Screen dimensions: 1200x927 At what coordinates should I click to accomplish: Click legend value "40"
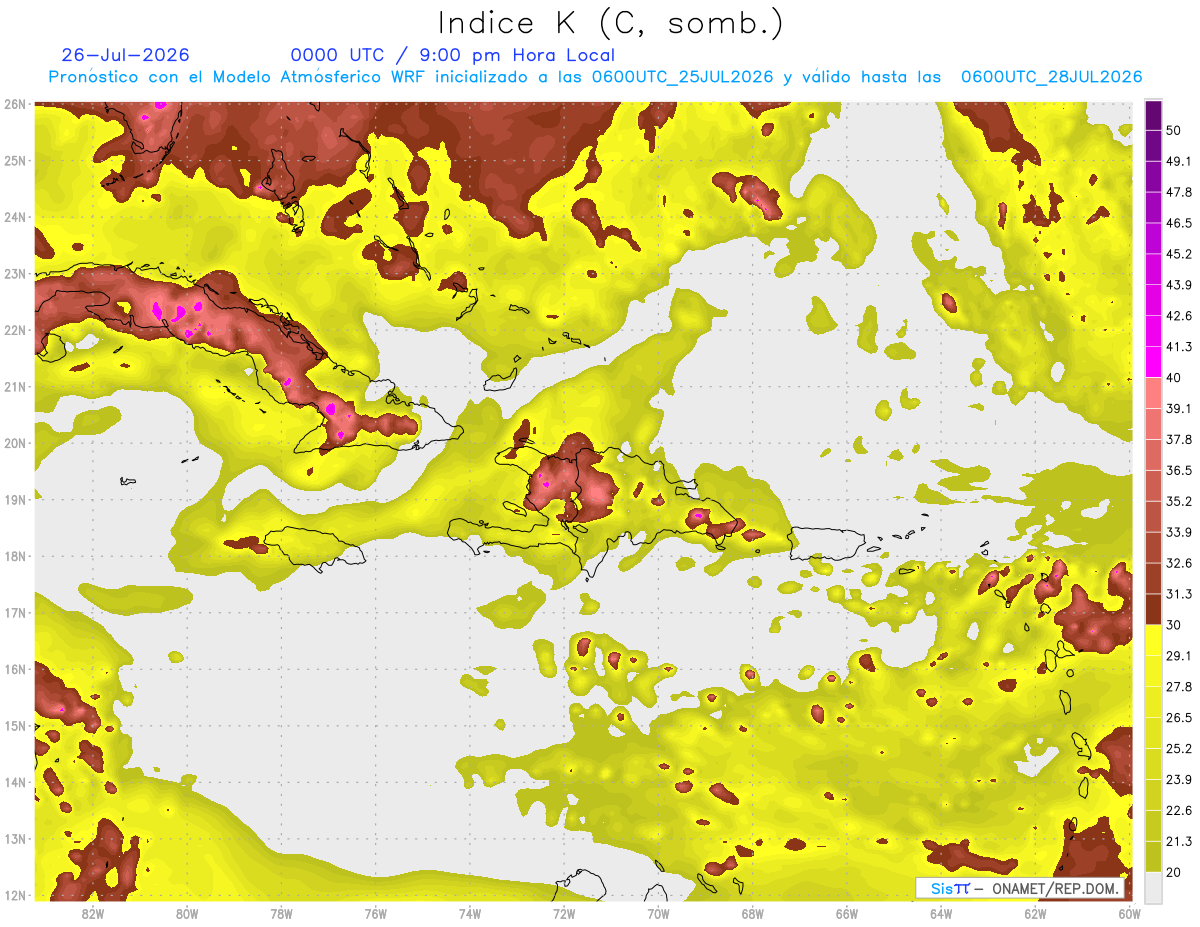(1174, 378)
